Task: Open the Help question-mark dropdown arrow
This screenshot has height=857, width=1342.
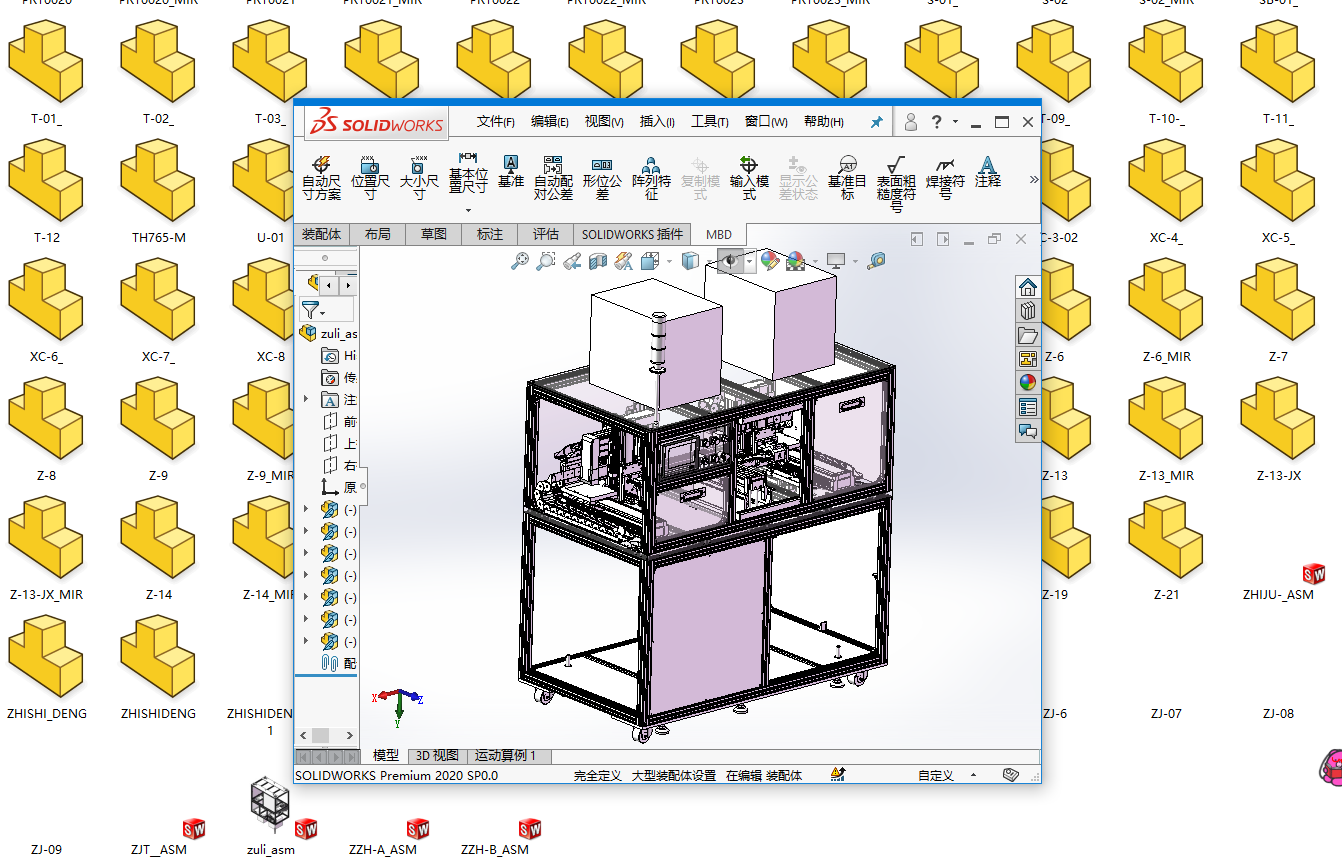Action: pos(955,122)
